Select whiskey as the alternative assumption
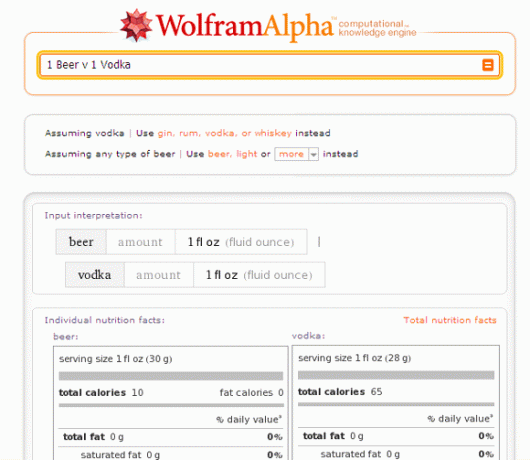 point(273,133)
